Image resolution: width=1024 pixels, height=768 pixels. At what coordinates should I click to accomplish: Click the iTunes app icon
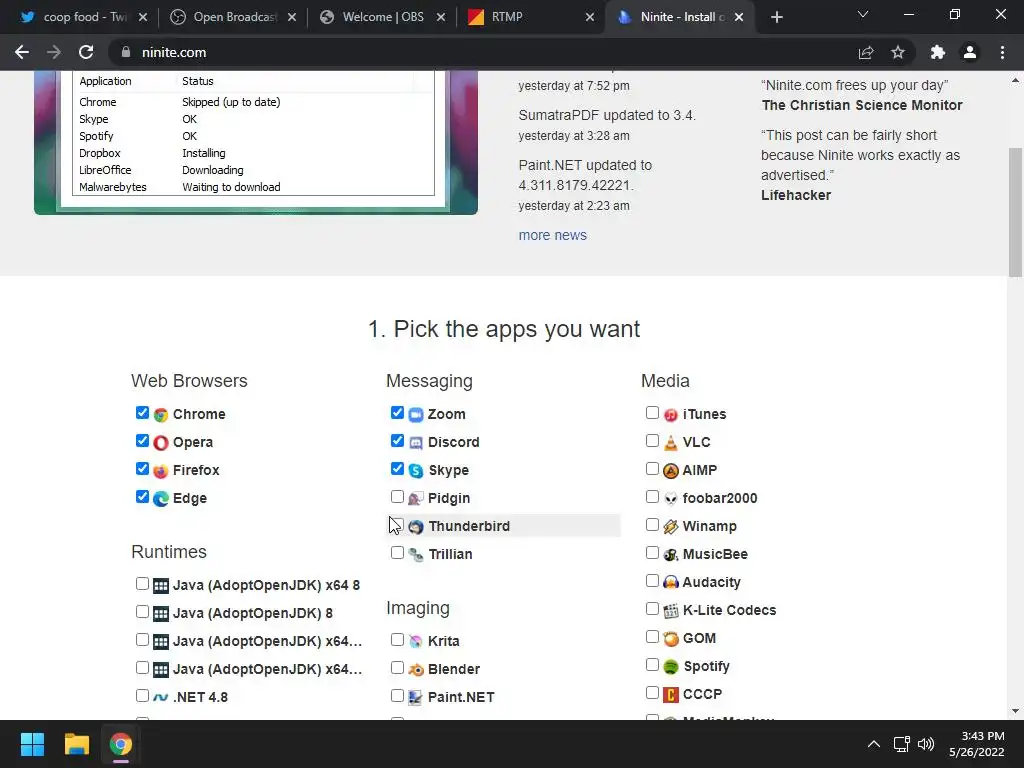(671, 415)
